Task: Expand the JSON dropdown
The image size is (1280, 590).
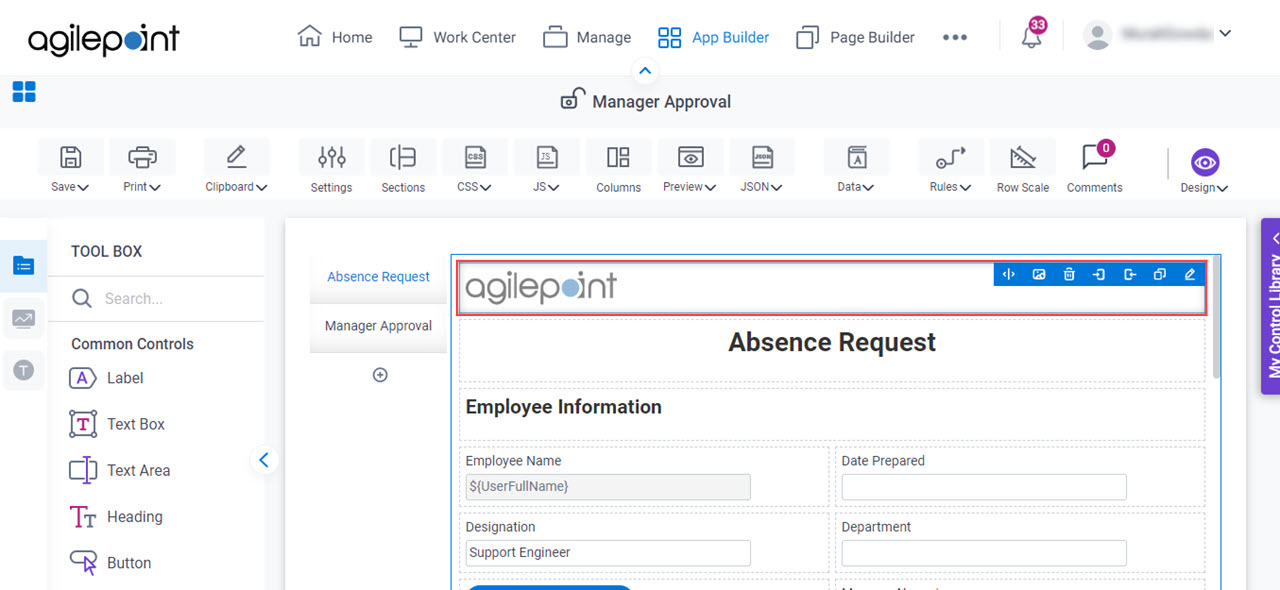Action: click(x=776, y=187)
